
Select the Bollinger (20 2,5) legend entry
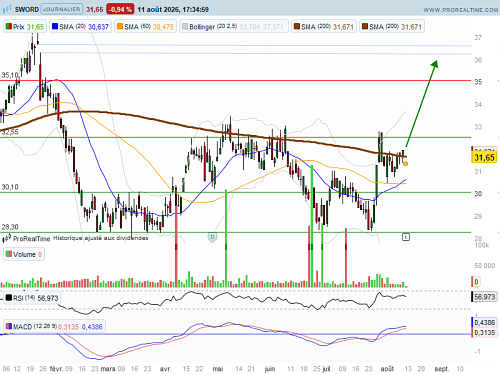tap(233, 27)
